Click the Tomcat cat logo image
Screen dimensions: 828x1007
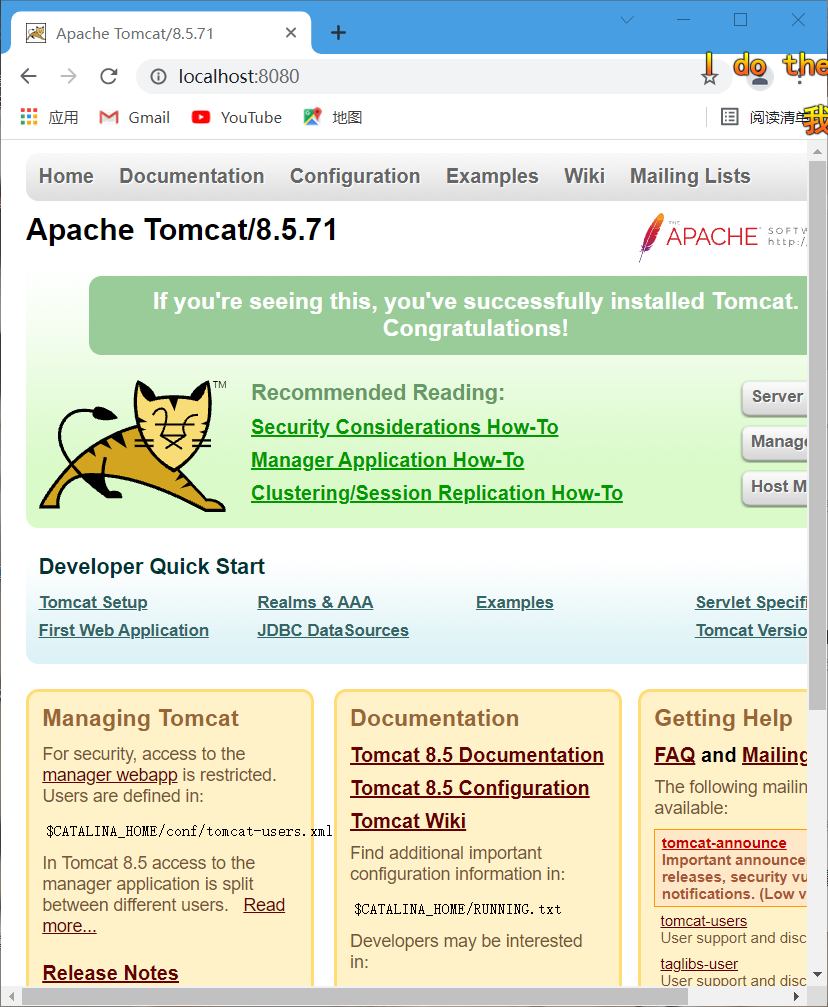pyautogui.click(x=133, y=446)
